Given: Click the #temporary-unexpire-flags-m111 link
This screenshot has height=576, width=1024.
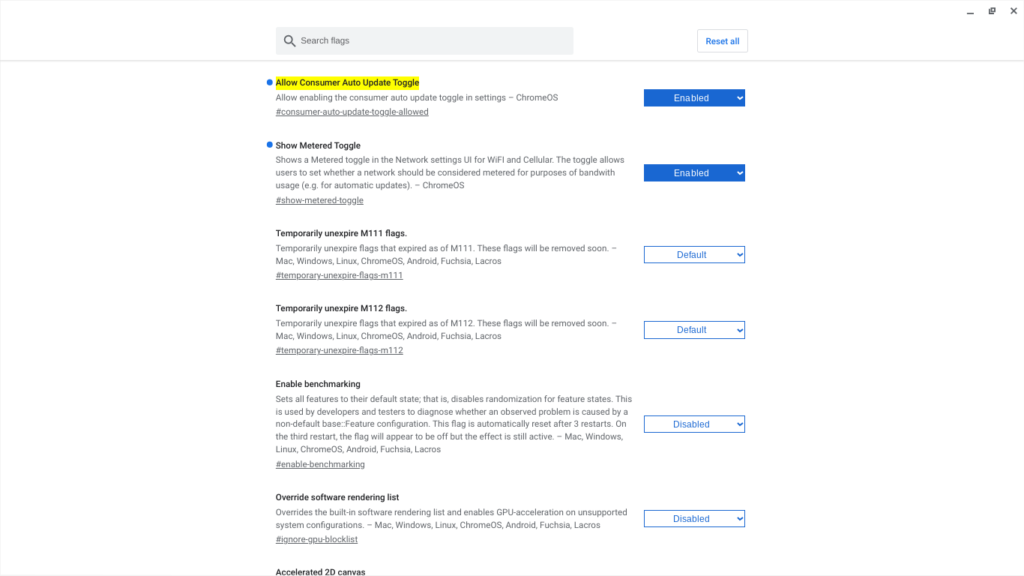Looking at the screenshot, I should [x=339, y=275].
